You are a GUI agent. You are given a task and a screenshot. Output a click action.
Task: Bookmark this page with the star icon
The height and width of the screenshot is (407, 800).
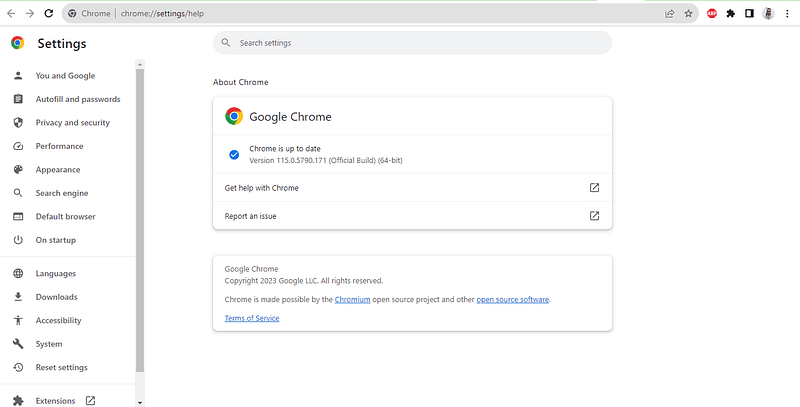[688, 14]
